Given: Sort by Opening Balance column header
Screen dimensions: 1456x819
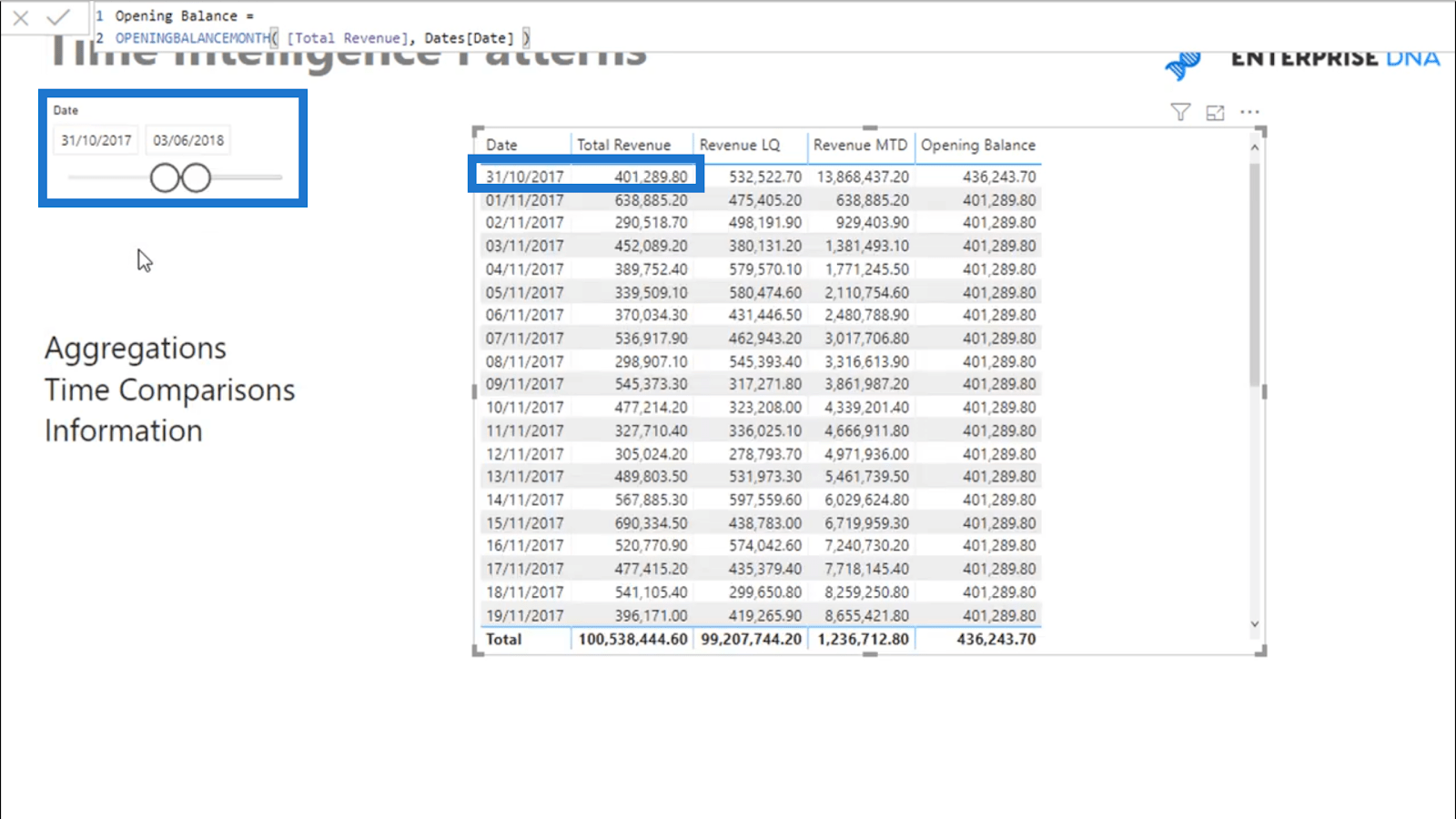Looking at the screenshot, I should click(978, 145).
